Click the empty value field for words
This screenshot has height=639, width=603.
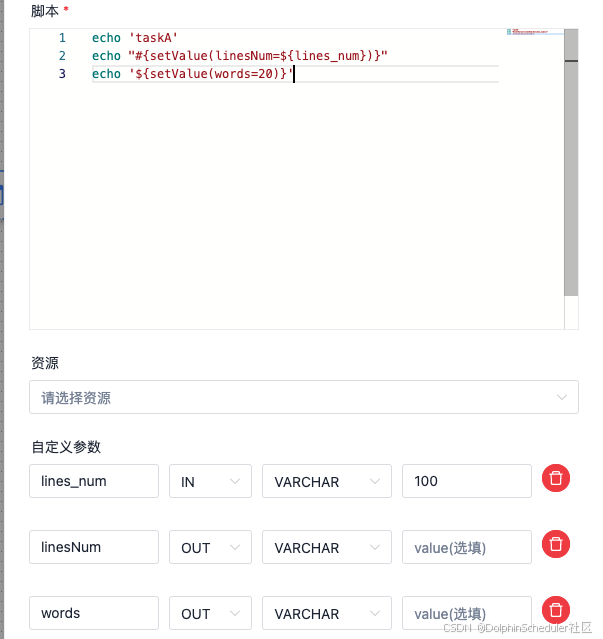click(467, 613)
